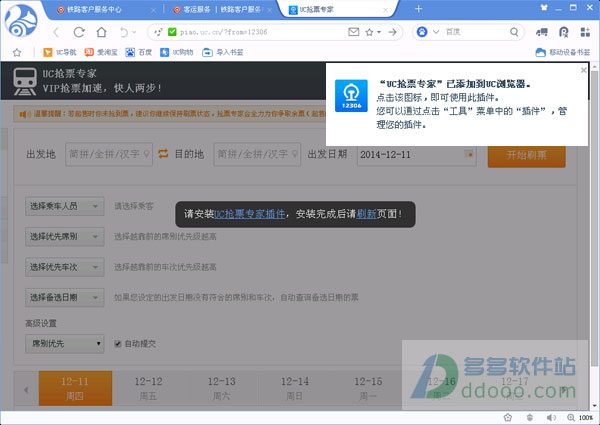Viewport: 600px width, 425px height.
Task: Select the UC抢票专家 tab
Action: 338,10
